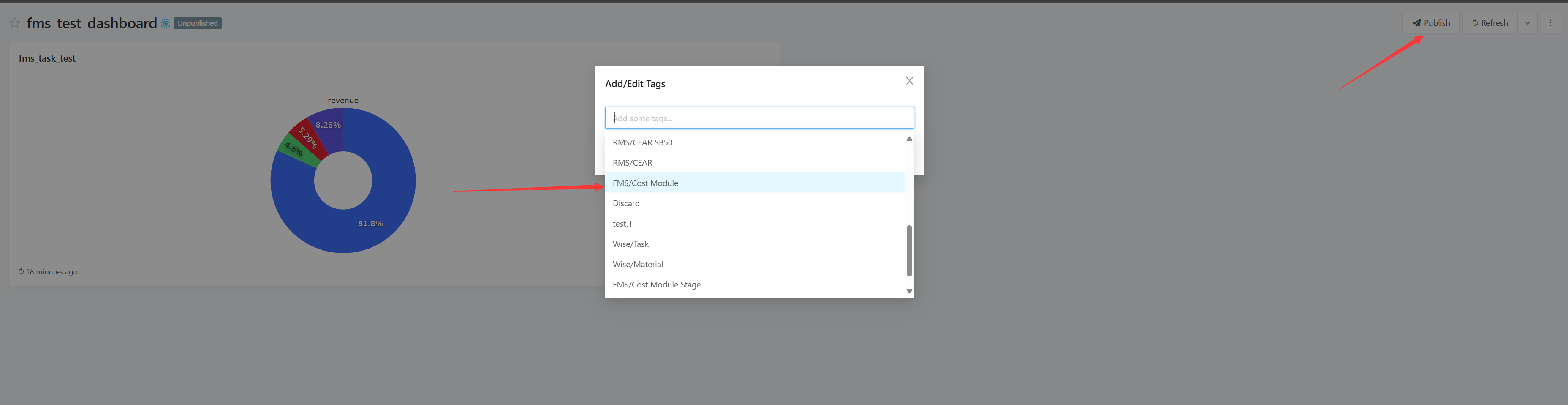
Task: Click the refresh icon next to 18 minutes ago
Action: (21, 272)
